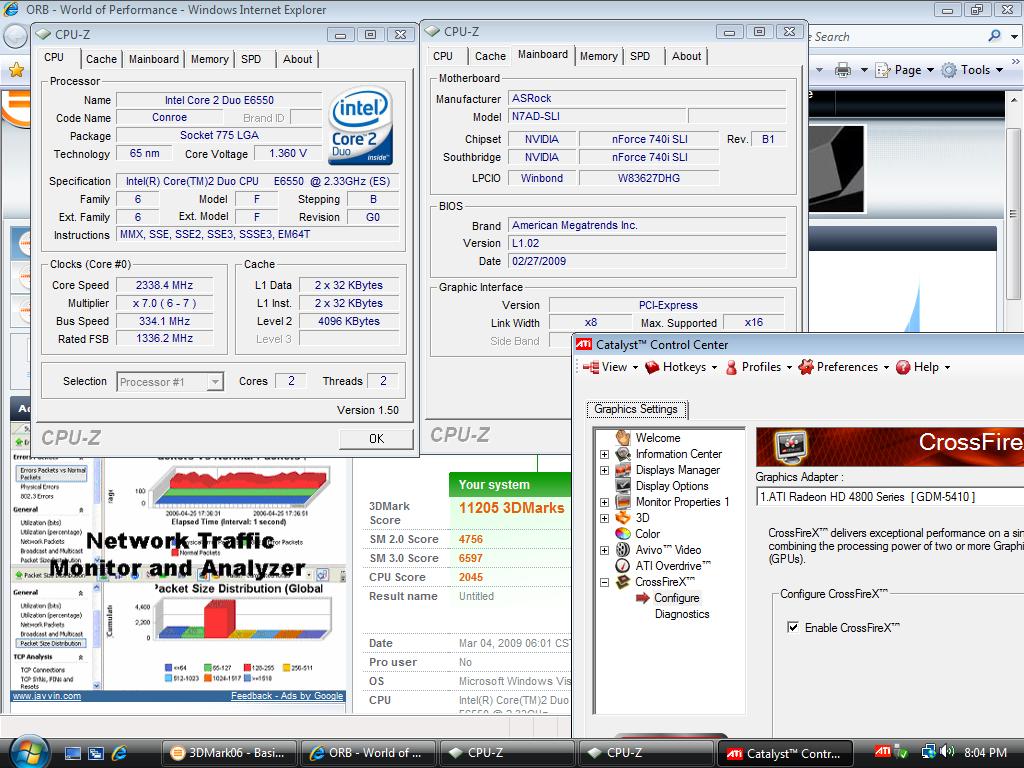
Task: Expand the Avivo Video tree node
Action: coord(605,550)
